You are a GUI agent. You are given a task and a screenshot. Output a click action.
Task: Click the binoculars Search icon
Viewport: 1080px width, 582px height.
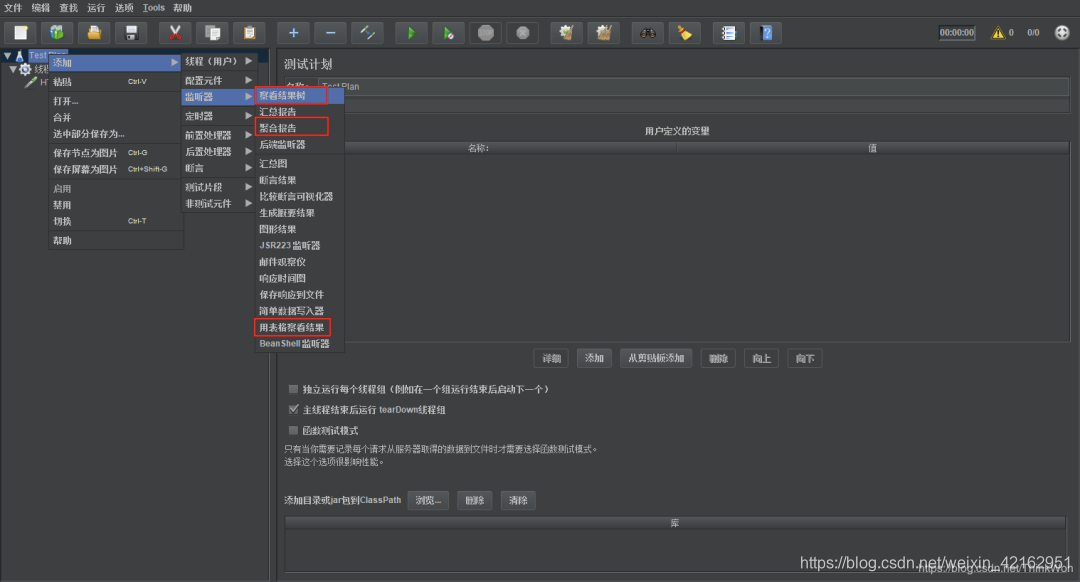[x=647, y=32]
